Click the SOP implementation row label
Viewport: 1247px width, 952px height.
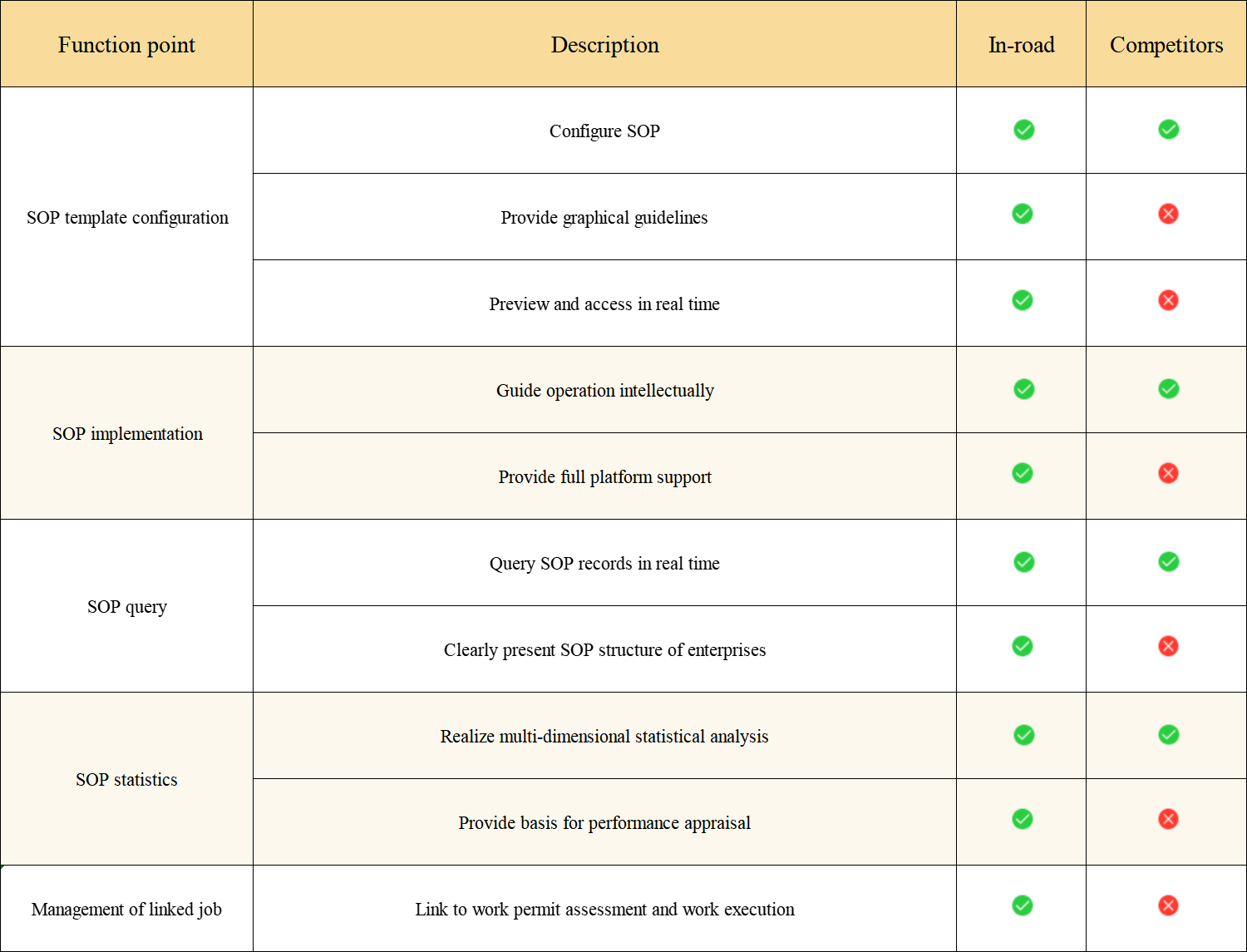(127, 434)
